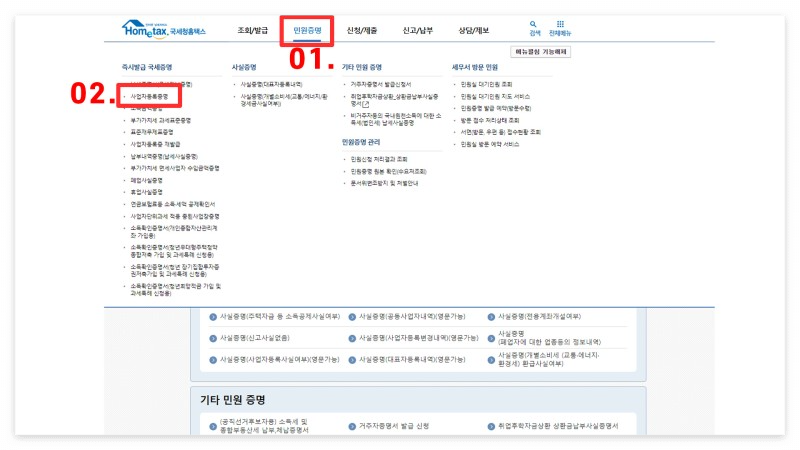The image size is (800, 450).
Task: Open the 검색 search icon
Action: point(533,24)
